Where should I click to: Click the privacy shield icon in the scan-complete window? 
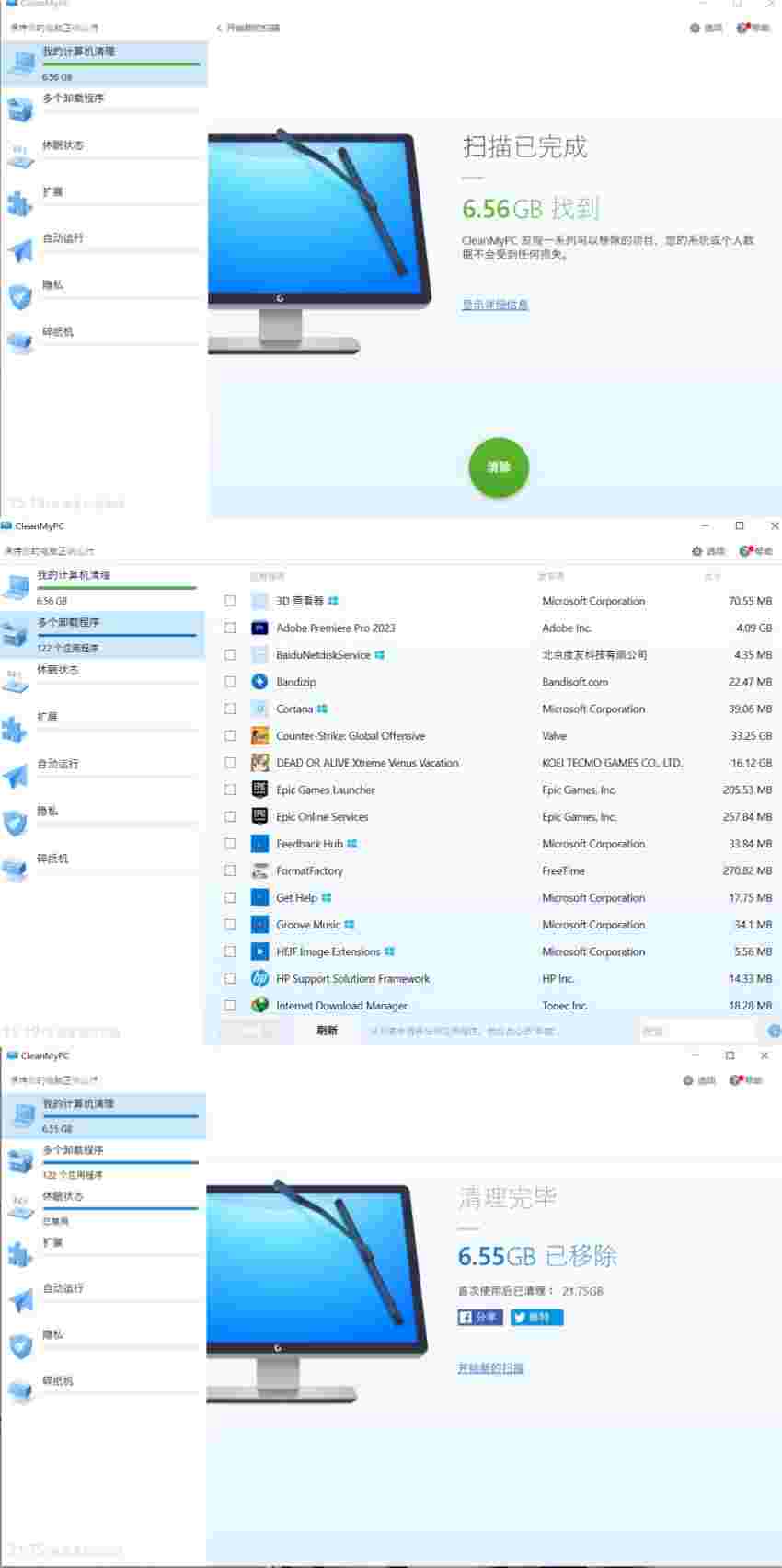pos(20,296)
